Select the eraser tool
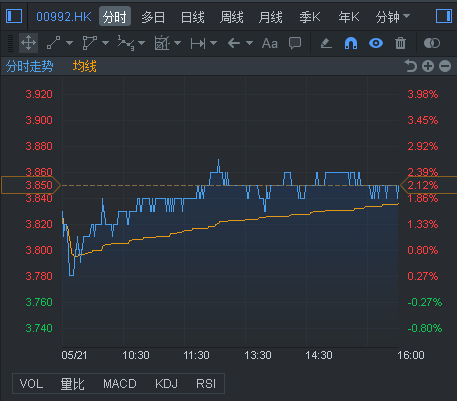Image resolution: width=457 pixels, height=401 pixels. click(326, 43)
